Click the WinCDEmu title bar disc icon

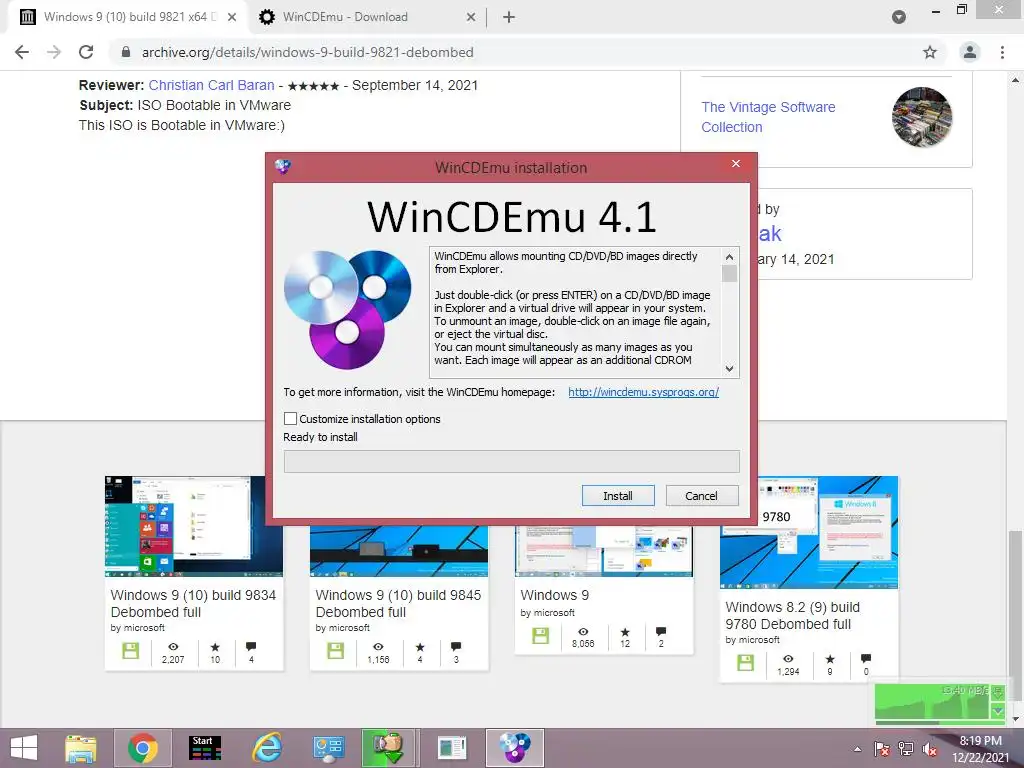pyautogui.click(x=283, y=167)
